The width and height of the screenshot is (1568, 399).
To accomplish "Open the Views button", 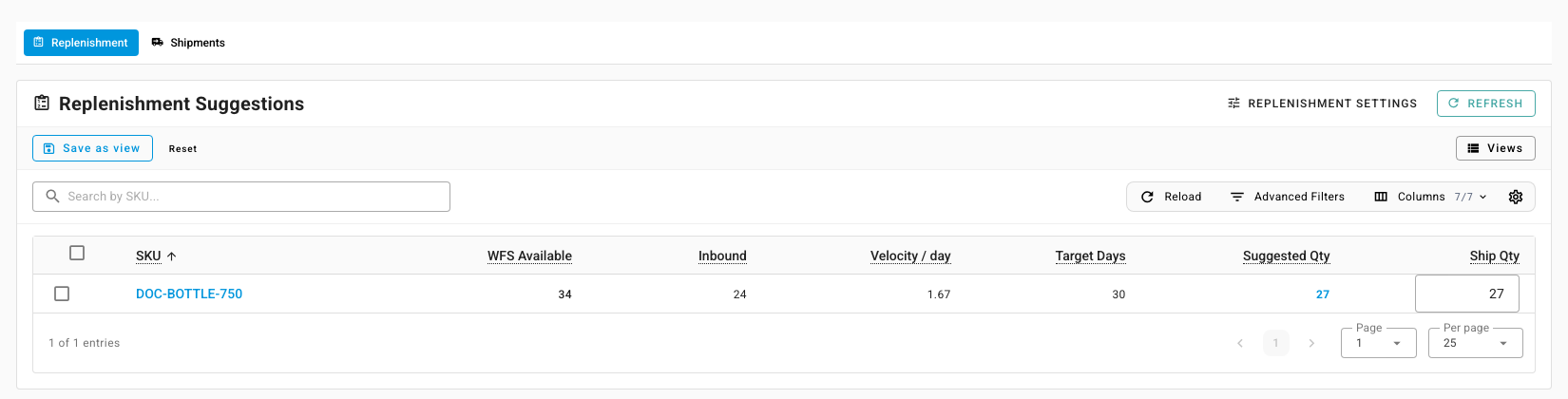I will (x=1496, y=148).
